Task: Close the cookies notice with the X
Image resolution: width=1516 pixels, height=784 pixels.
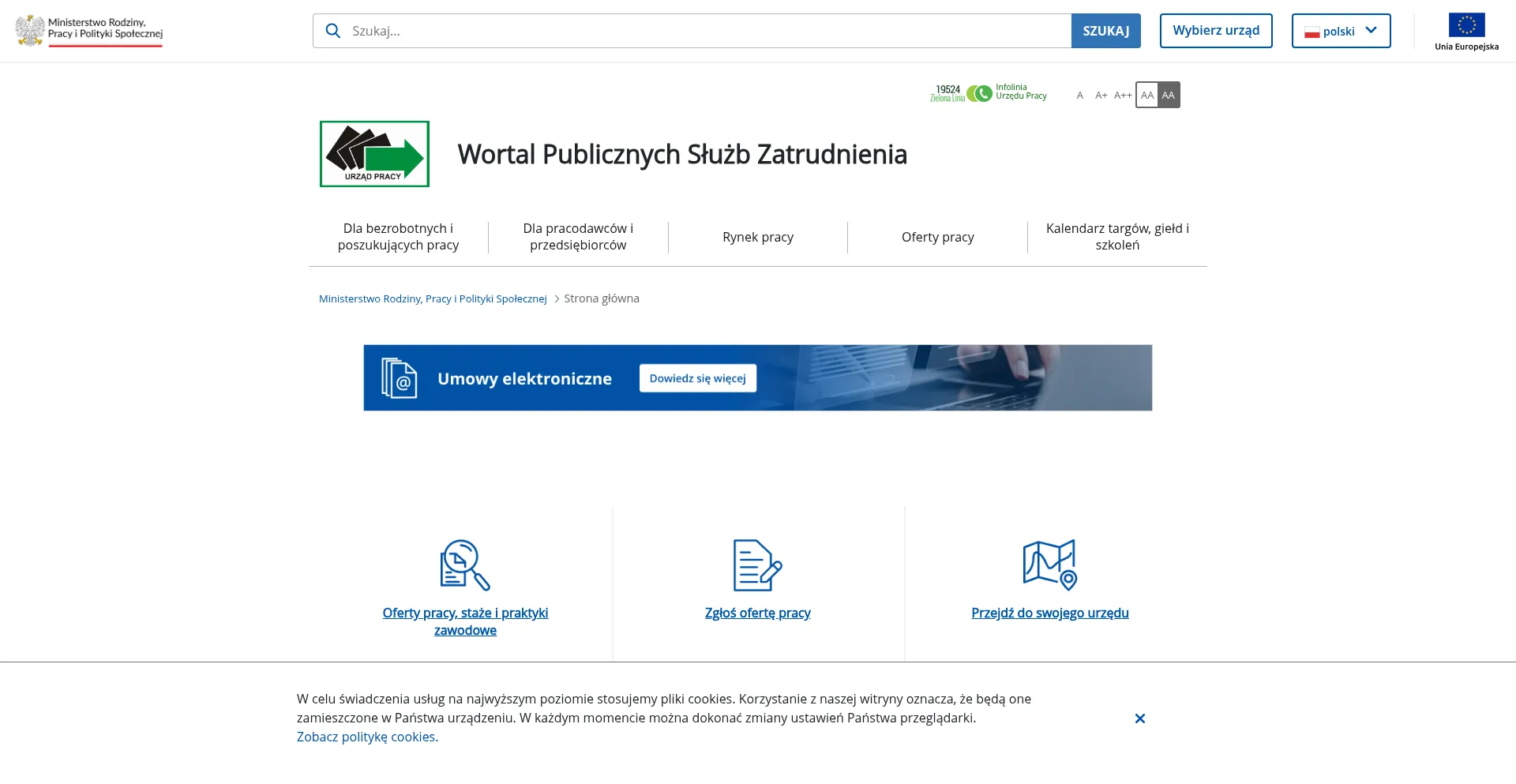Action: click(x=1140, y=718)
